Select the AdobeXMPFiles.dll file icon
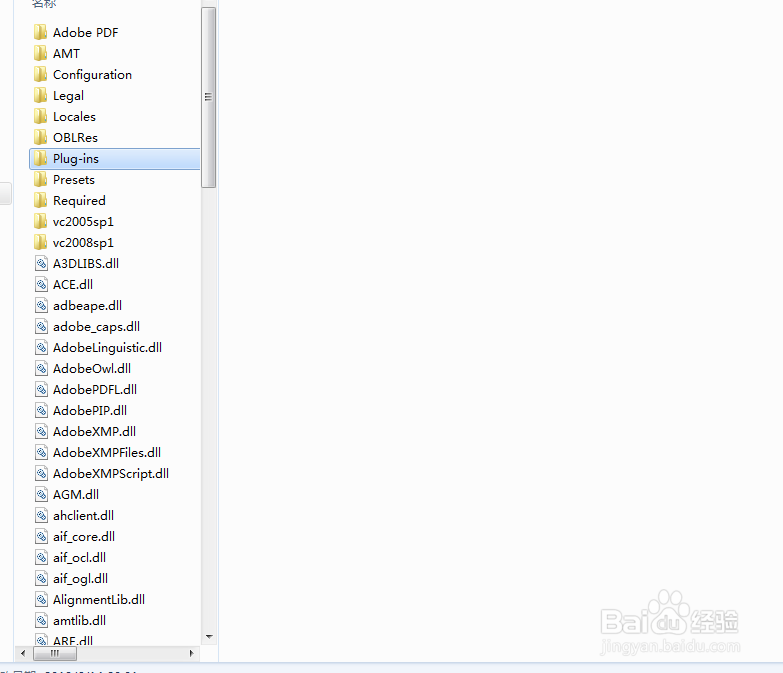This screenshot has height=673, width=783. click(41, 452)
